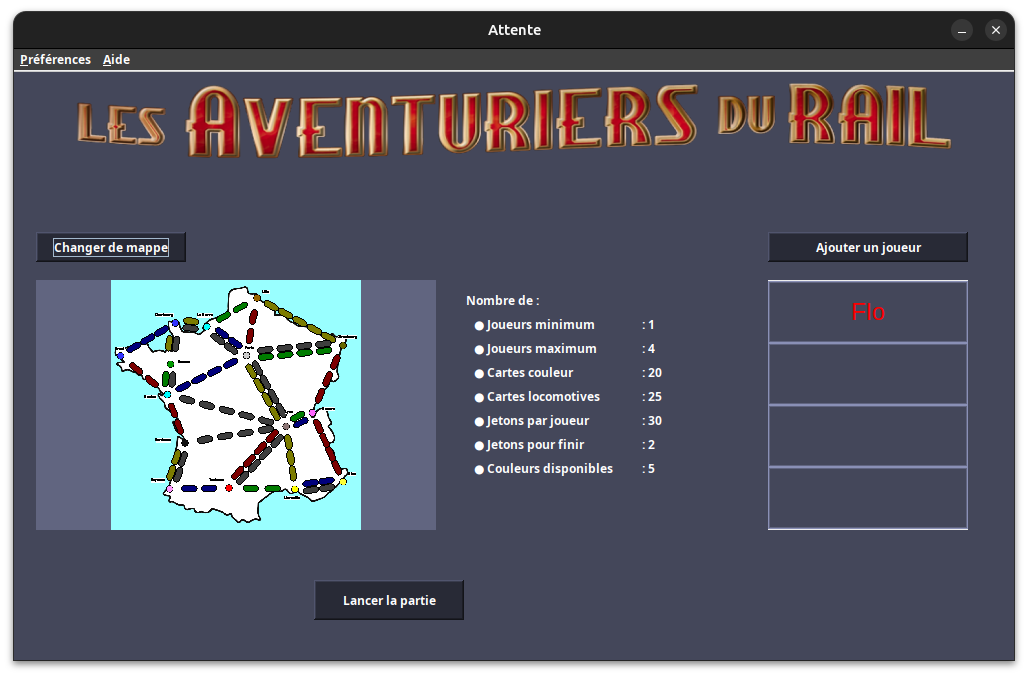Screen dimensions: 1028x677
Task: Click the 'Nombre de :' heading
Action: point(503,301)
